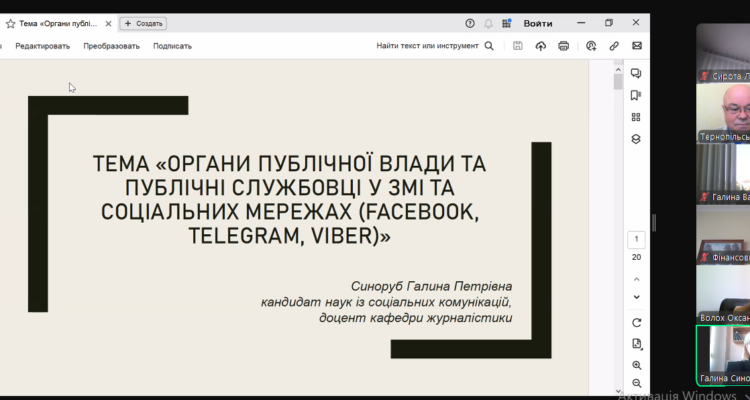Click the line "кандидат наук із соціальних комунікацій,"
This screenshot has height=400, width=750.
(x=386, y=302)
